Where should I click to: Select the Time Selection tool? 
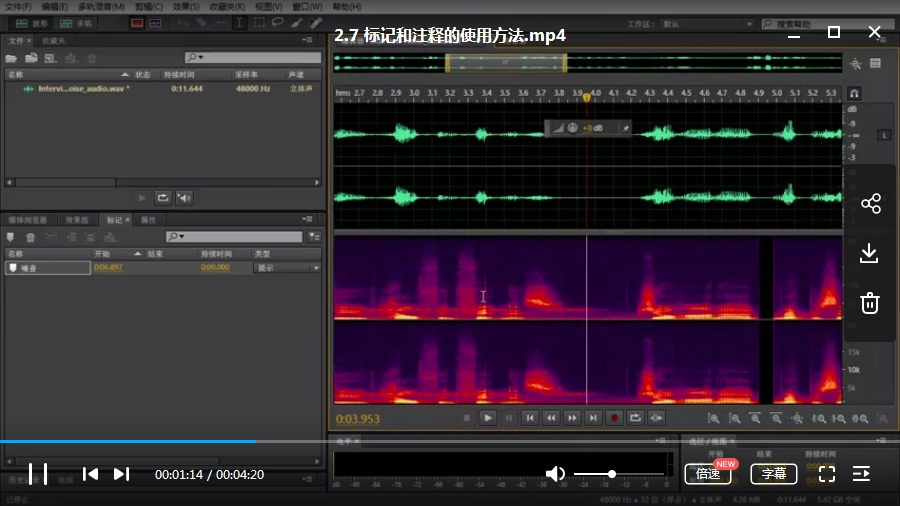pyautogui.click(x=239, y=23)
